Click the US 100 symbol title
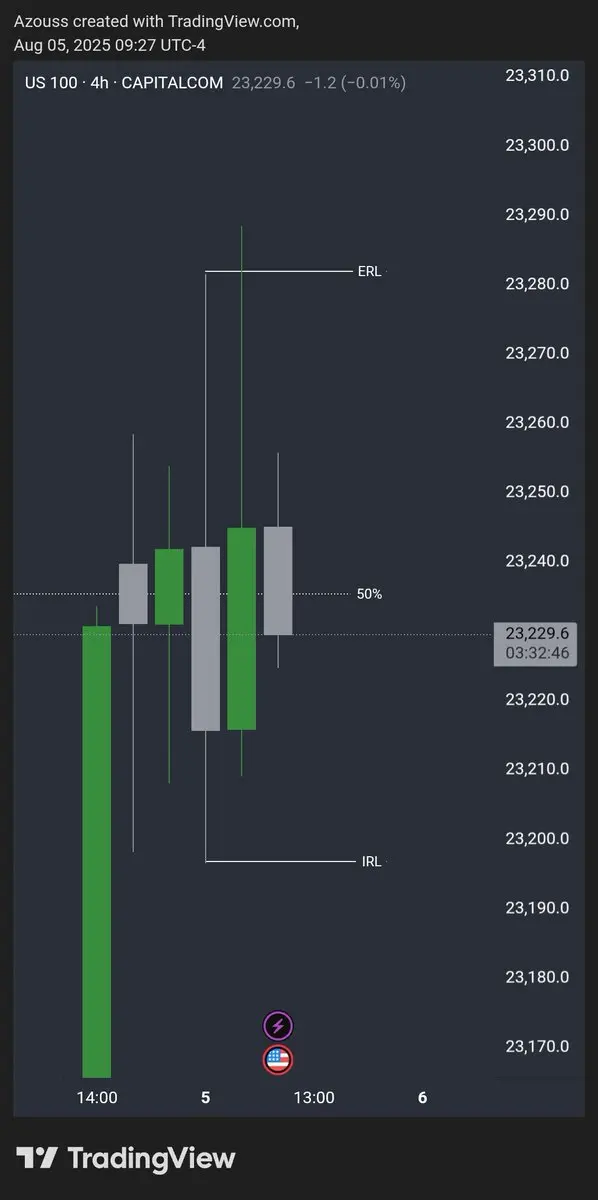The image size is (598, 1200). (51, 83)
